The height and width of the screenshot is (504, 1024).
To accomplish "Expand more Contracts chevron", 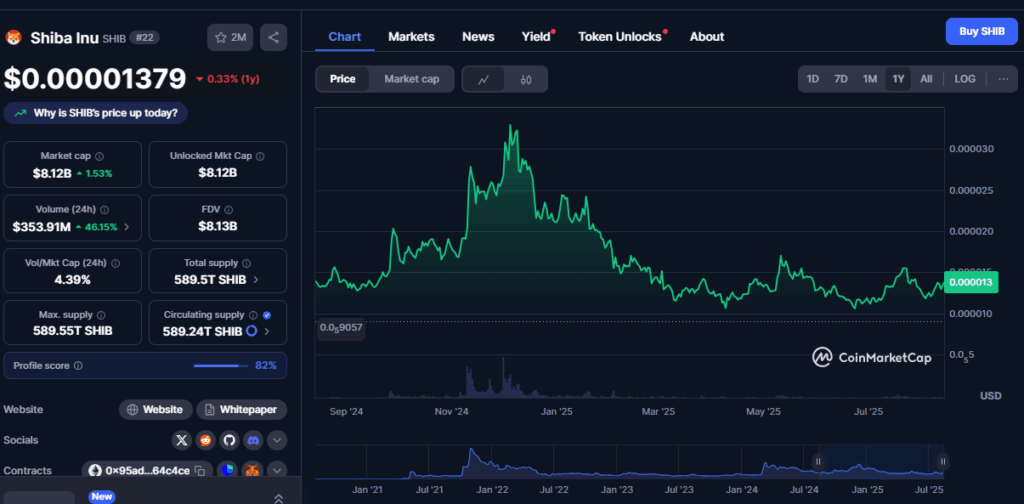I will tap(277, 470).
